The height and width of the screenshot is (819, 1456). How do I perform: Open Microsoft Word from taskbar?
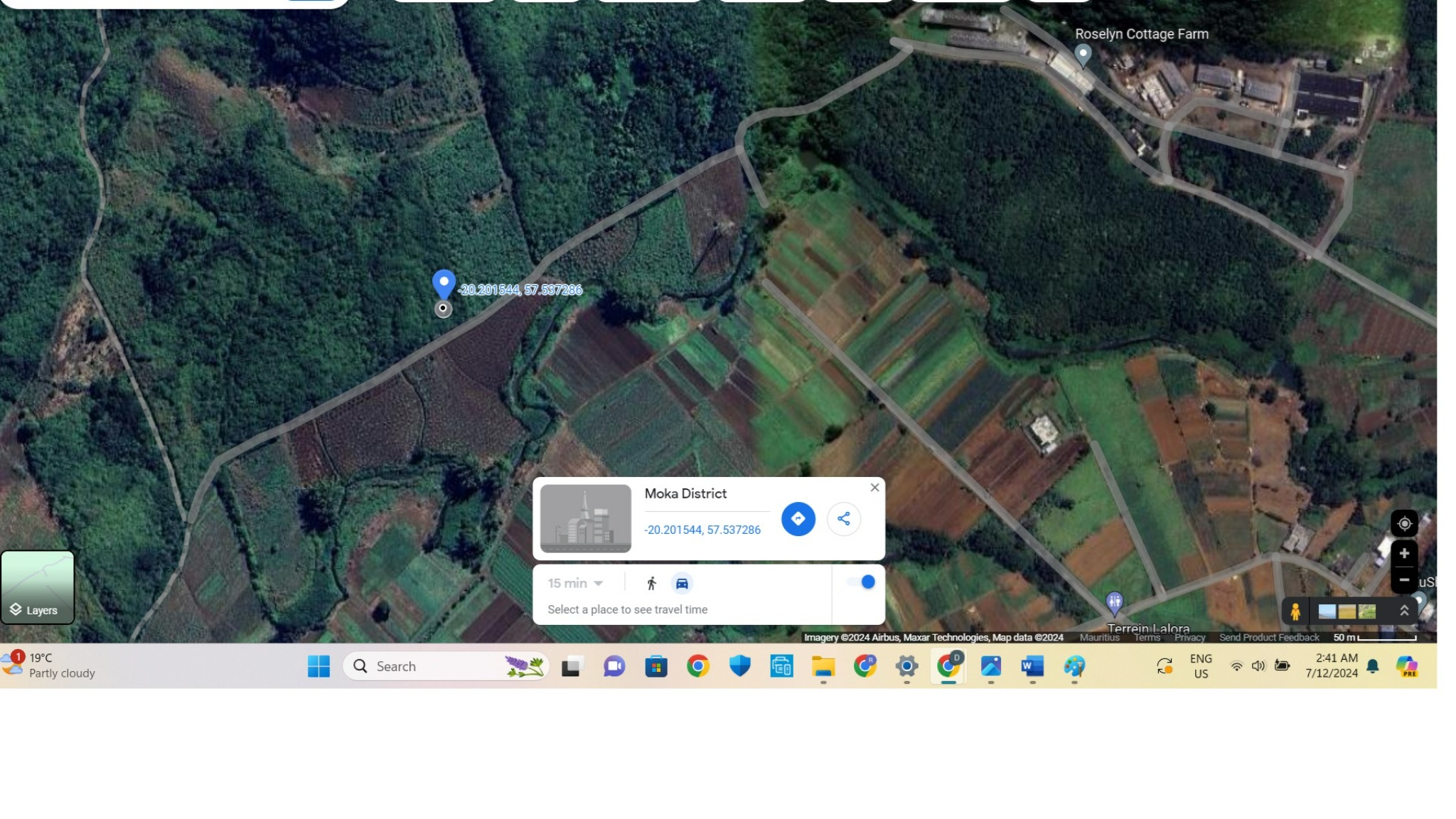[1032, 666]
